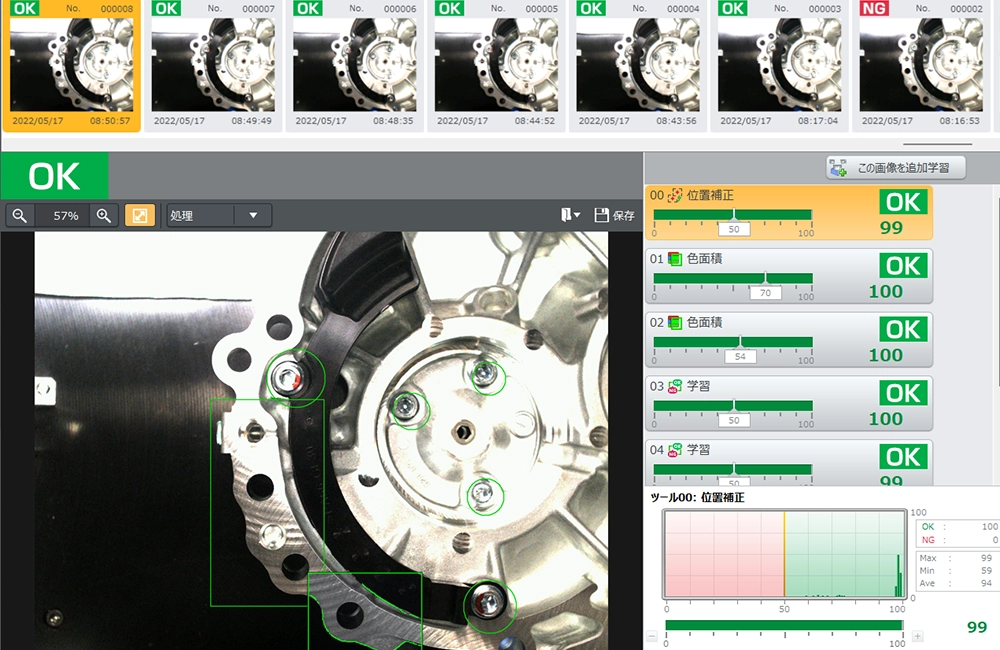Click the green OK badge on tool 03
Image resolution: width=1000 pixels, height=650 pixels.
(903, 393)
